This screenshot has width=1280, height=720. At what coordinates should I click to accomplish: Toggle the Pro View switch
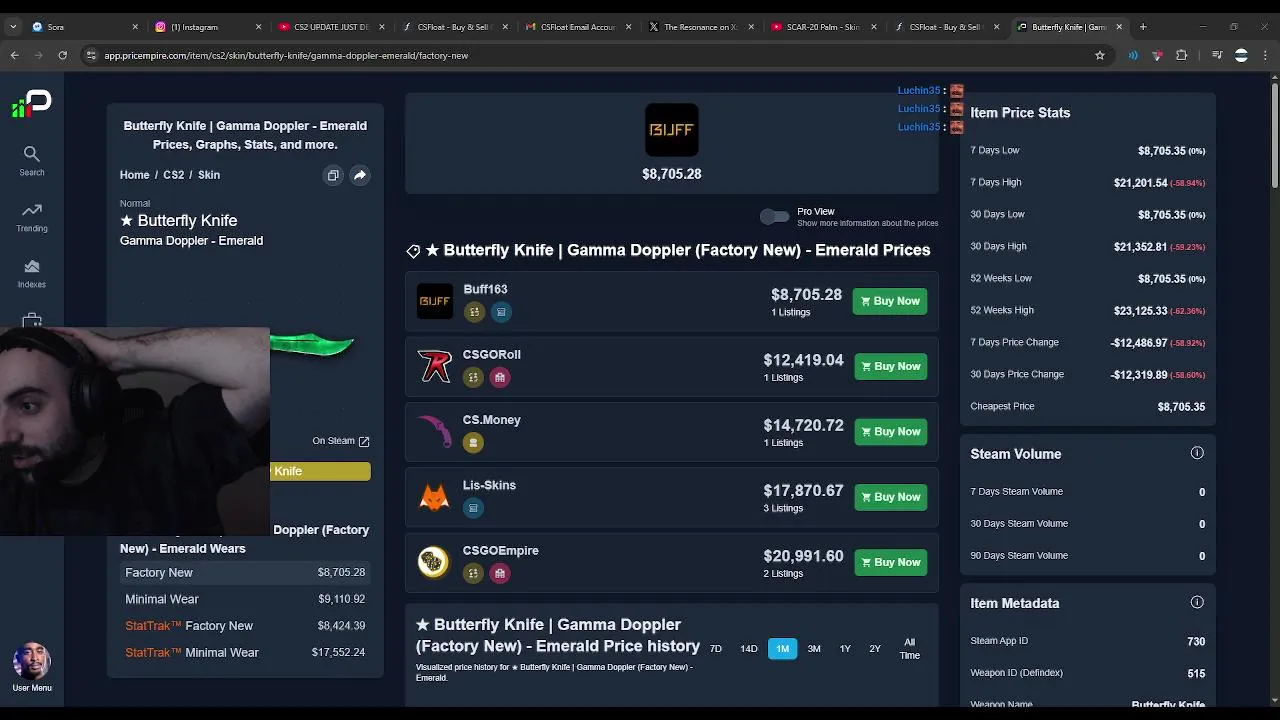click(x=774, y=216)
